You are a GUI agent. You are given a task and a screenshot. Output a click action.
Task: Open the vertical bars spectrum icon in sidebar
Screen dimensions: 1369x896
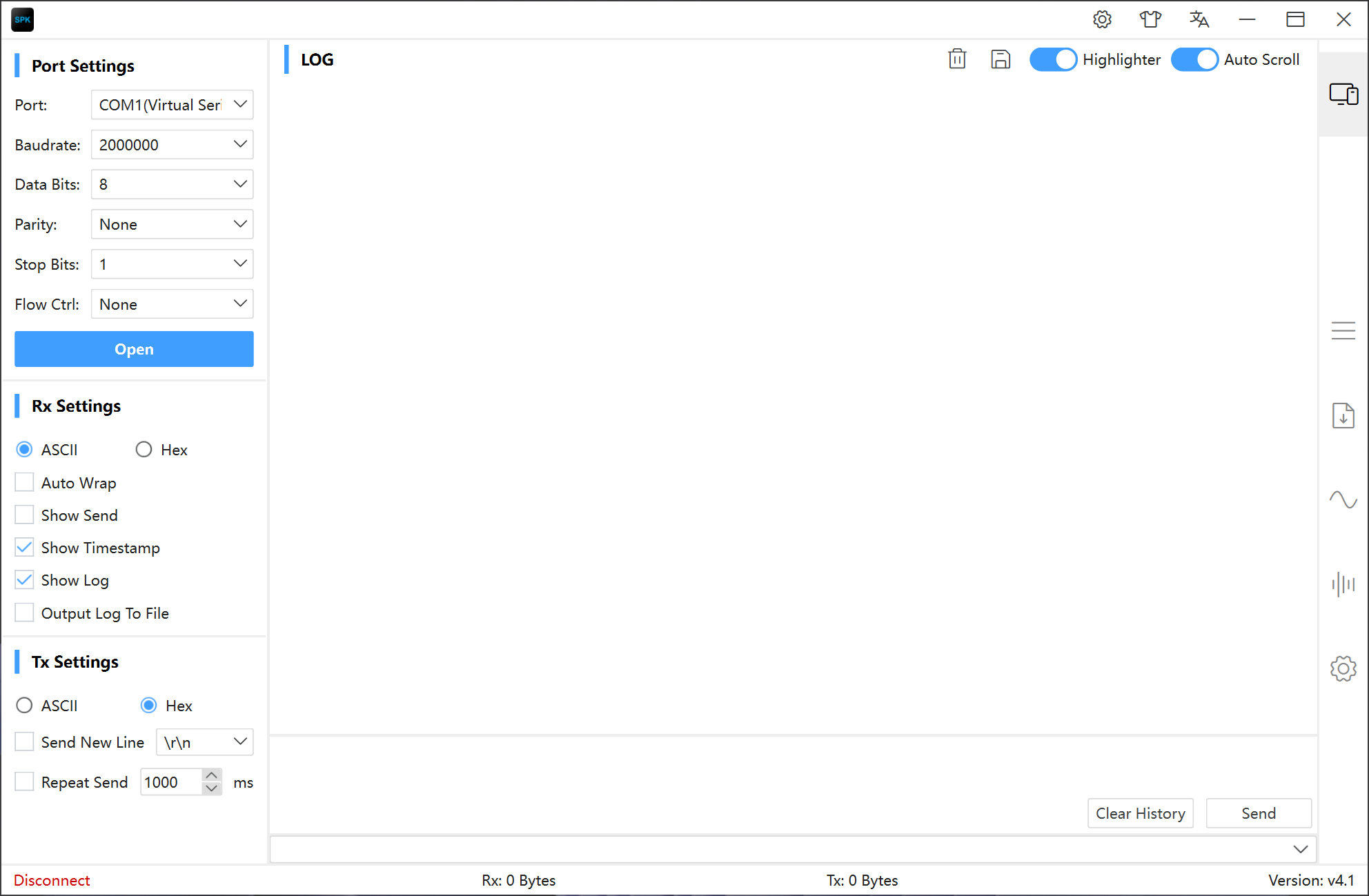coord(1343,584)
